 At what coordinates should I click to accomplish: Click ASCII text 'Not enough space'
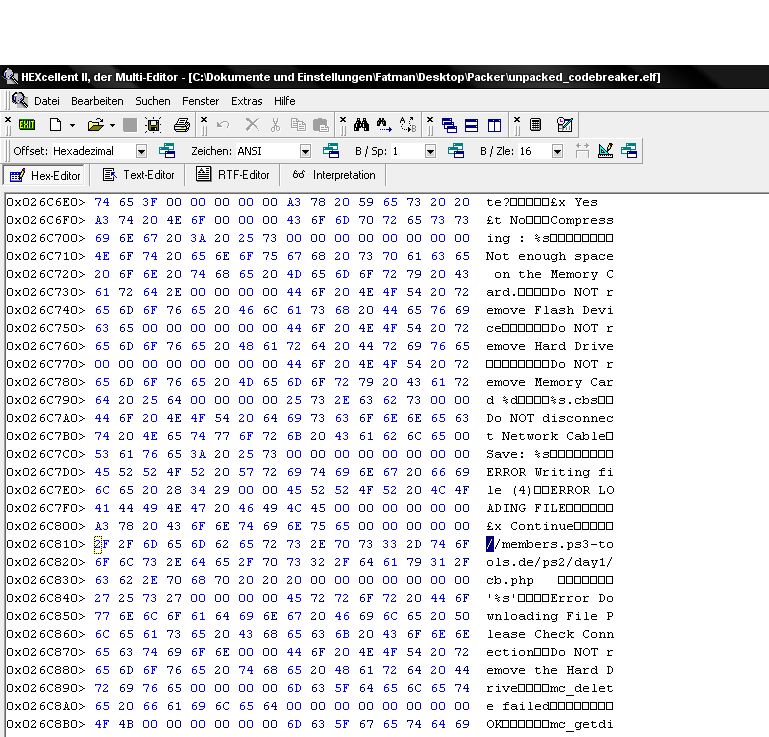pos(549,256)
